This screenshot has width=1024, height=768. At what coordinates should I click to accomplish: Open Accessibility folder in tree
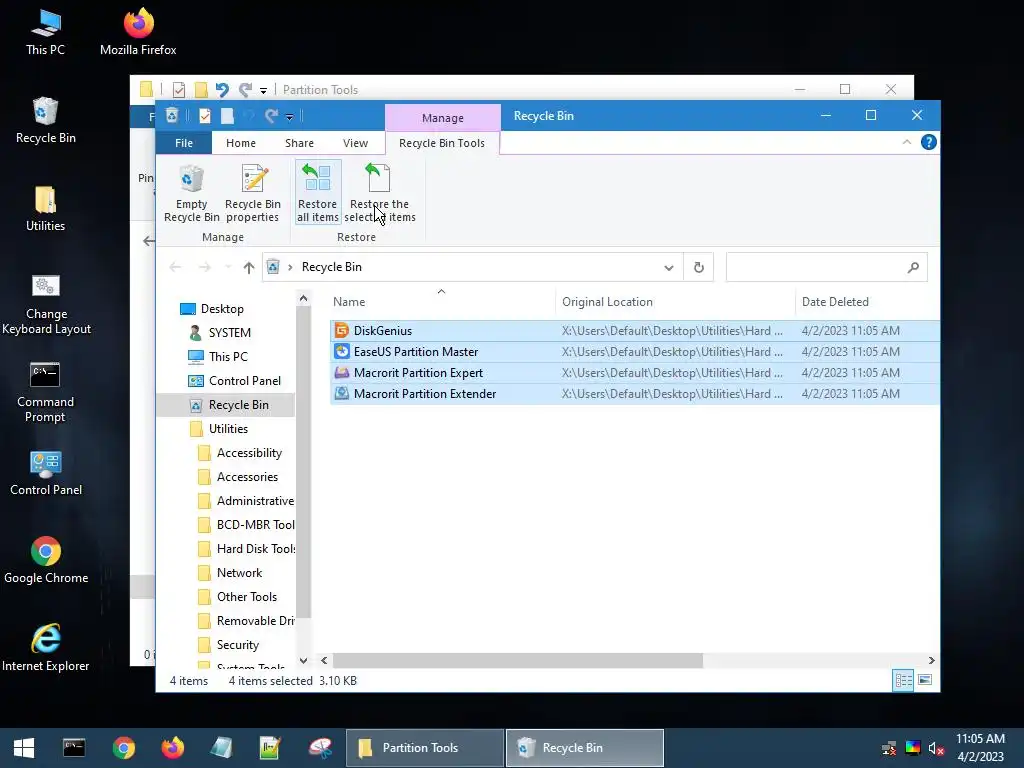point(249,453)
